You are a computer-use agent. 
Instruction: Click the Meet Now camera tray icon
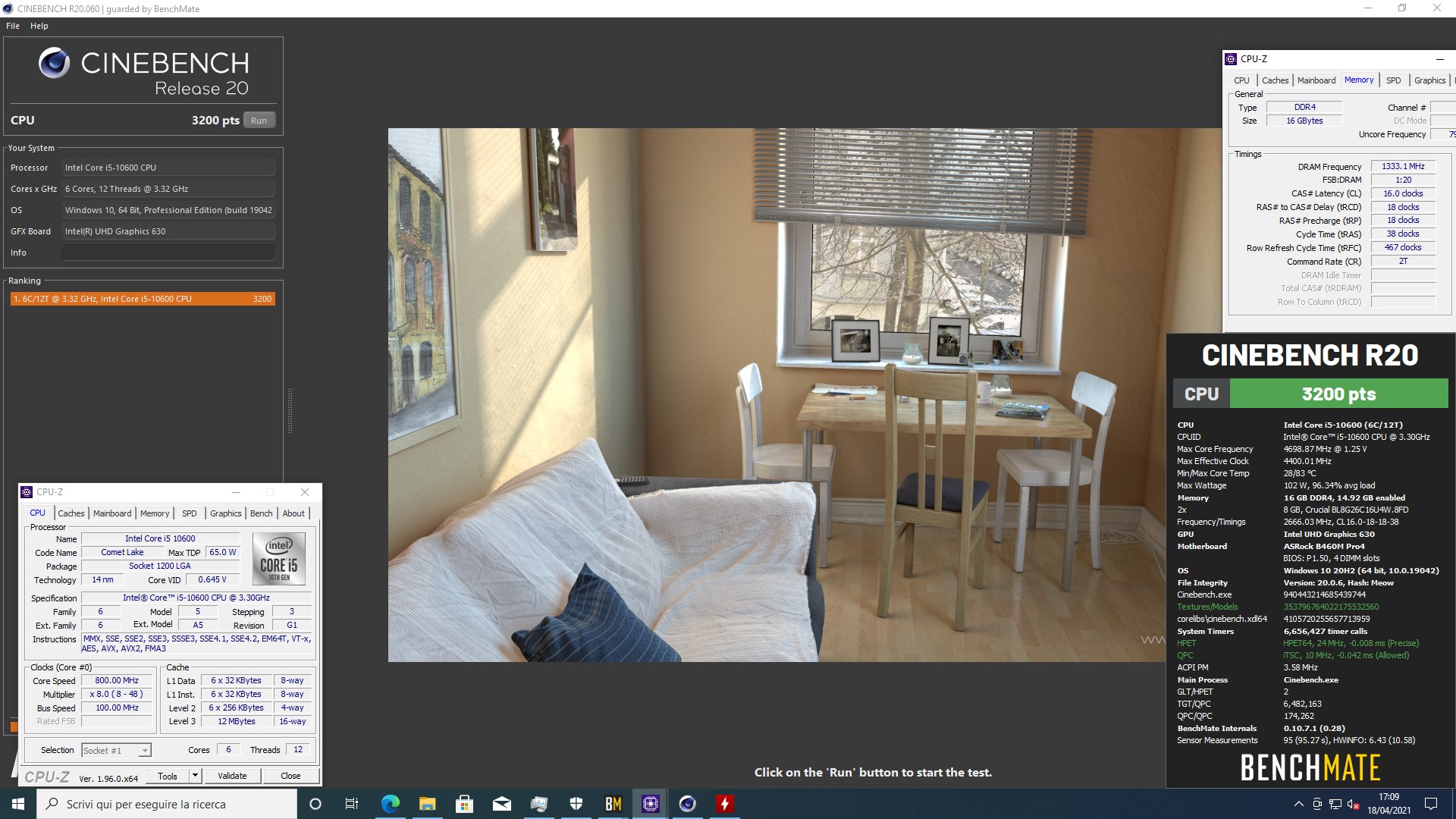(x=1317, y=804)
